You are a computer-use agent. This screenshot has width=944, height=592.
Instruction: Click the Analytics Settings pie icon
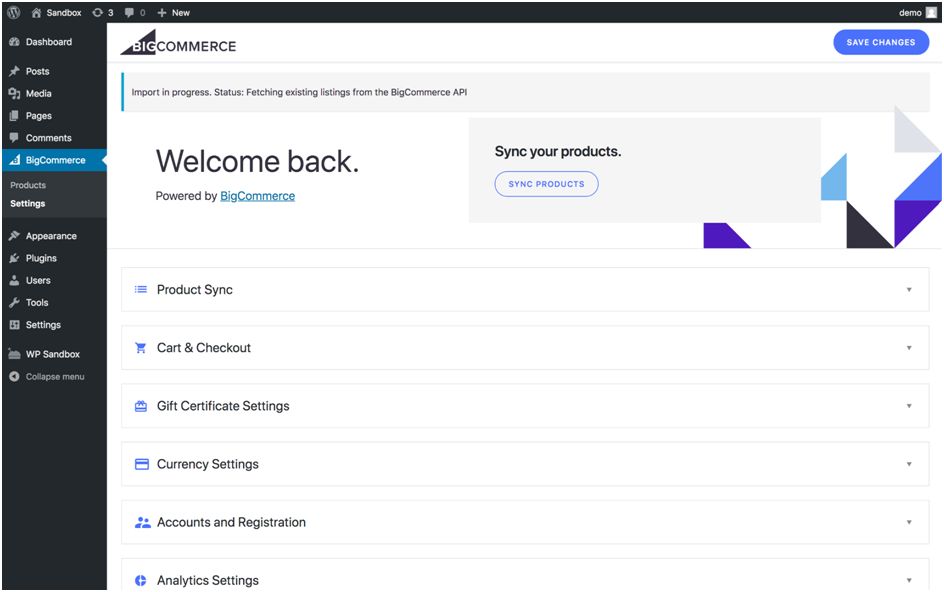tap(139, 580)
